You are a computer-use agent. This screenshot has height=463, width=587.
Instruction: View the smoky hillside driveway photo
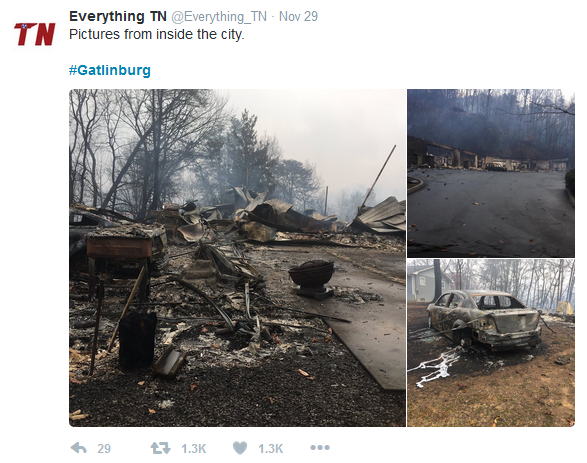point(491,173)
